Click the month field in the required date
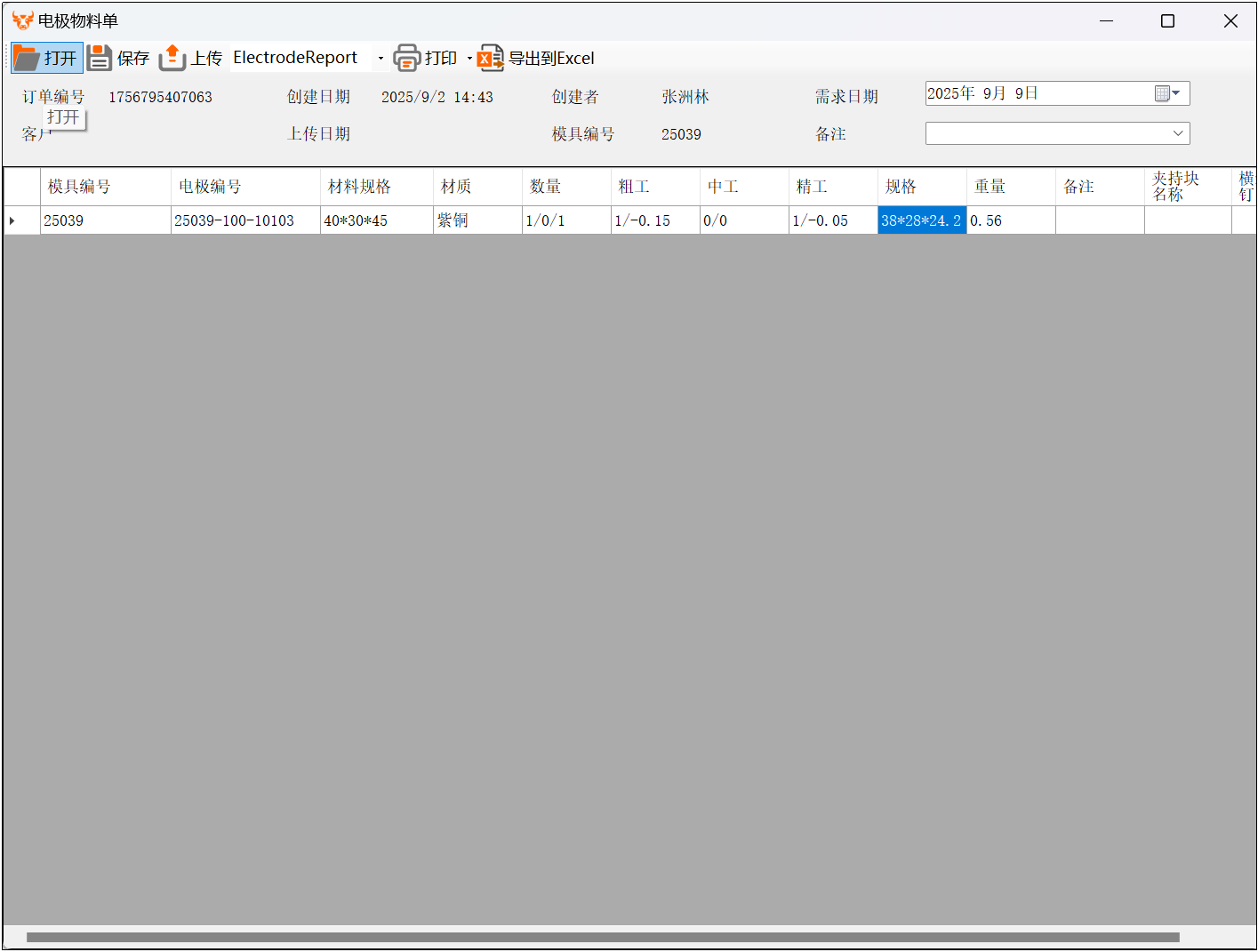 click(x=993, y=93)
